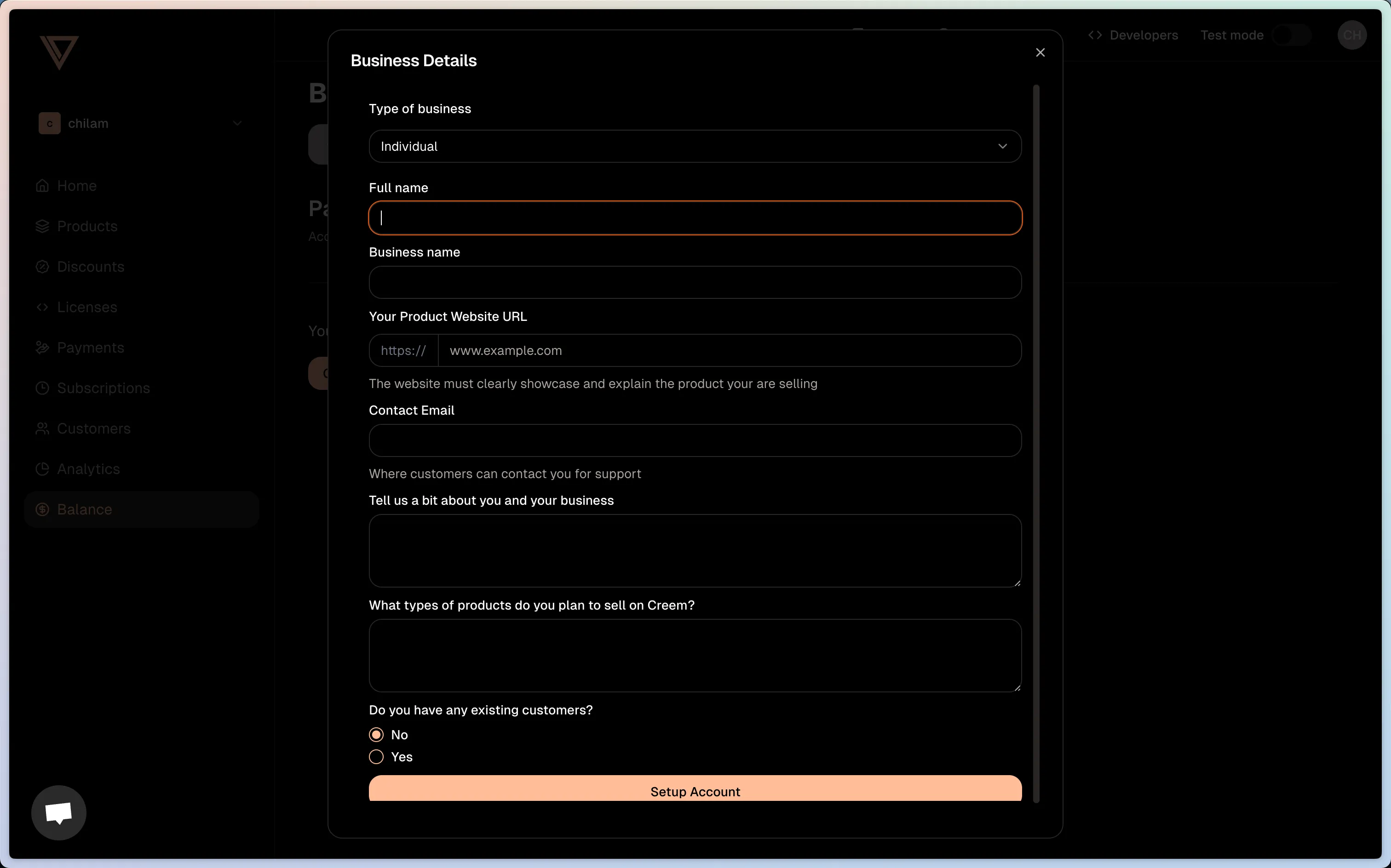Click the about you and business textarea

click(695, 550)
